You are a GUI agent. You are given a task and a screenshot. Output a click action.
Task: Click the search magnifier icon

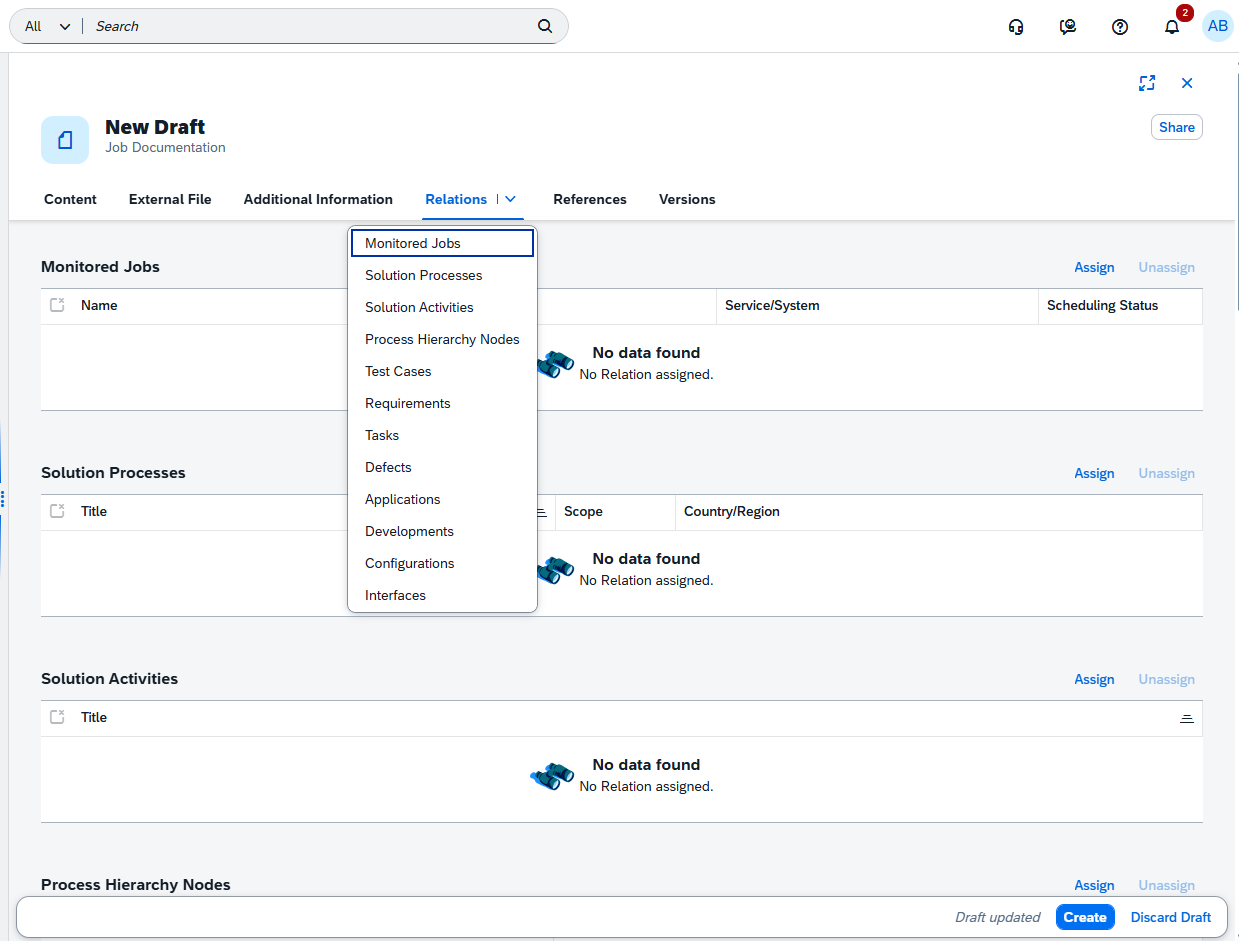pos(545,26)
